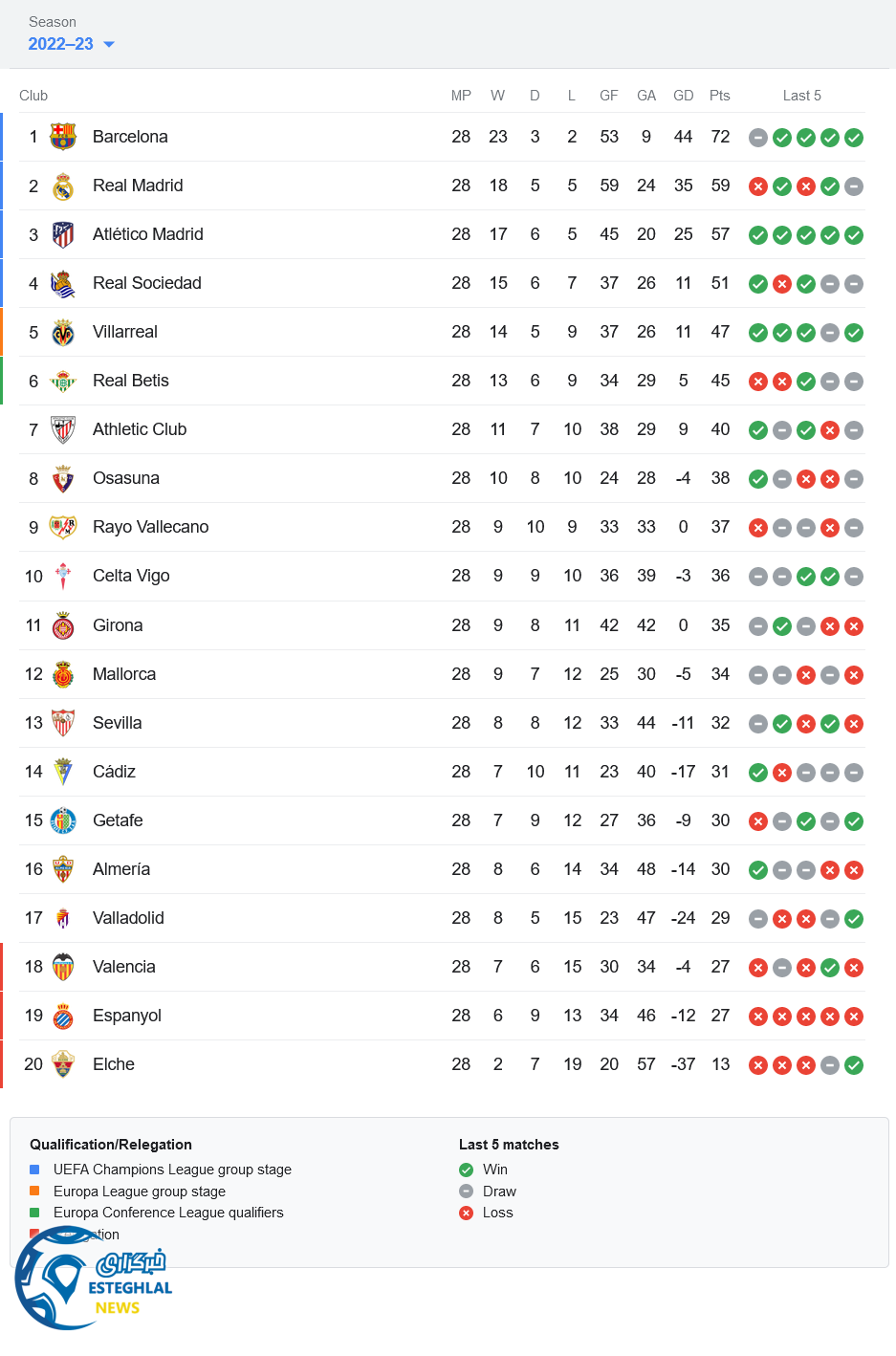Click the Real Madrid crest icon
This screenshot has height=1356, width=896.
[63, 186]
